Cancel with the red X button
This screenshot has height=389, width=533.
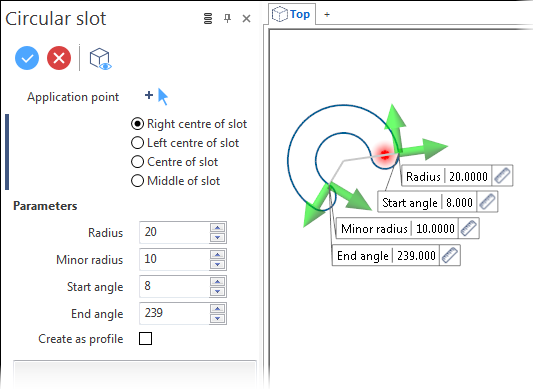(x=59, y=58)
